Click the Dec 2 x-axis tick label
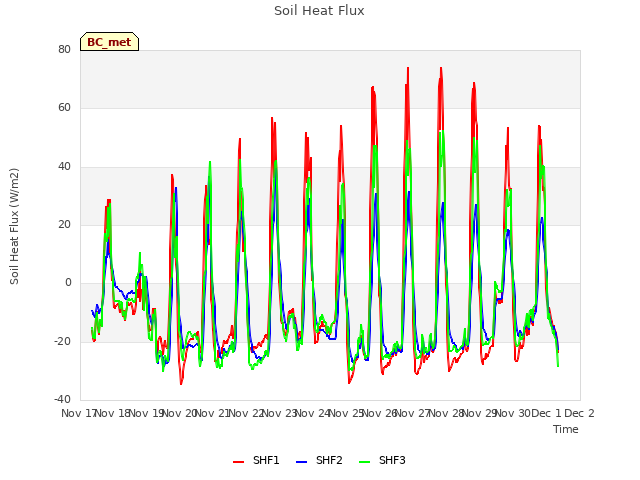 coord(579,413)
